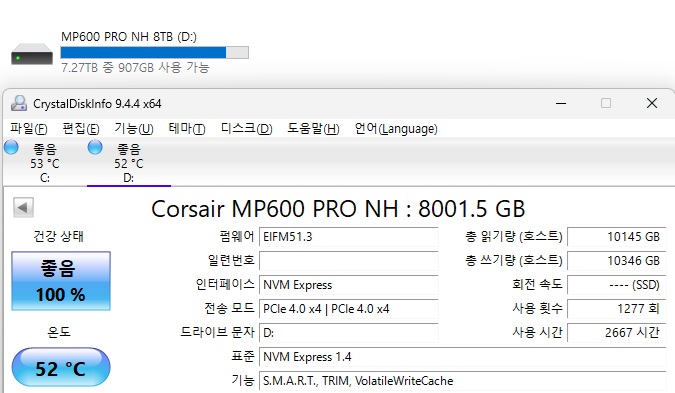Click the 좋음 100 % health status button
Viewport: 675px width, 393px height.
point(61,281)
